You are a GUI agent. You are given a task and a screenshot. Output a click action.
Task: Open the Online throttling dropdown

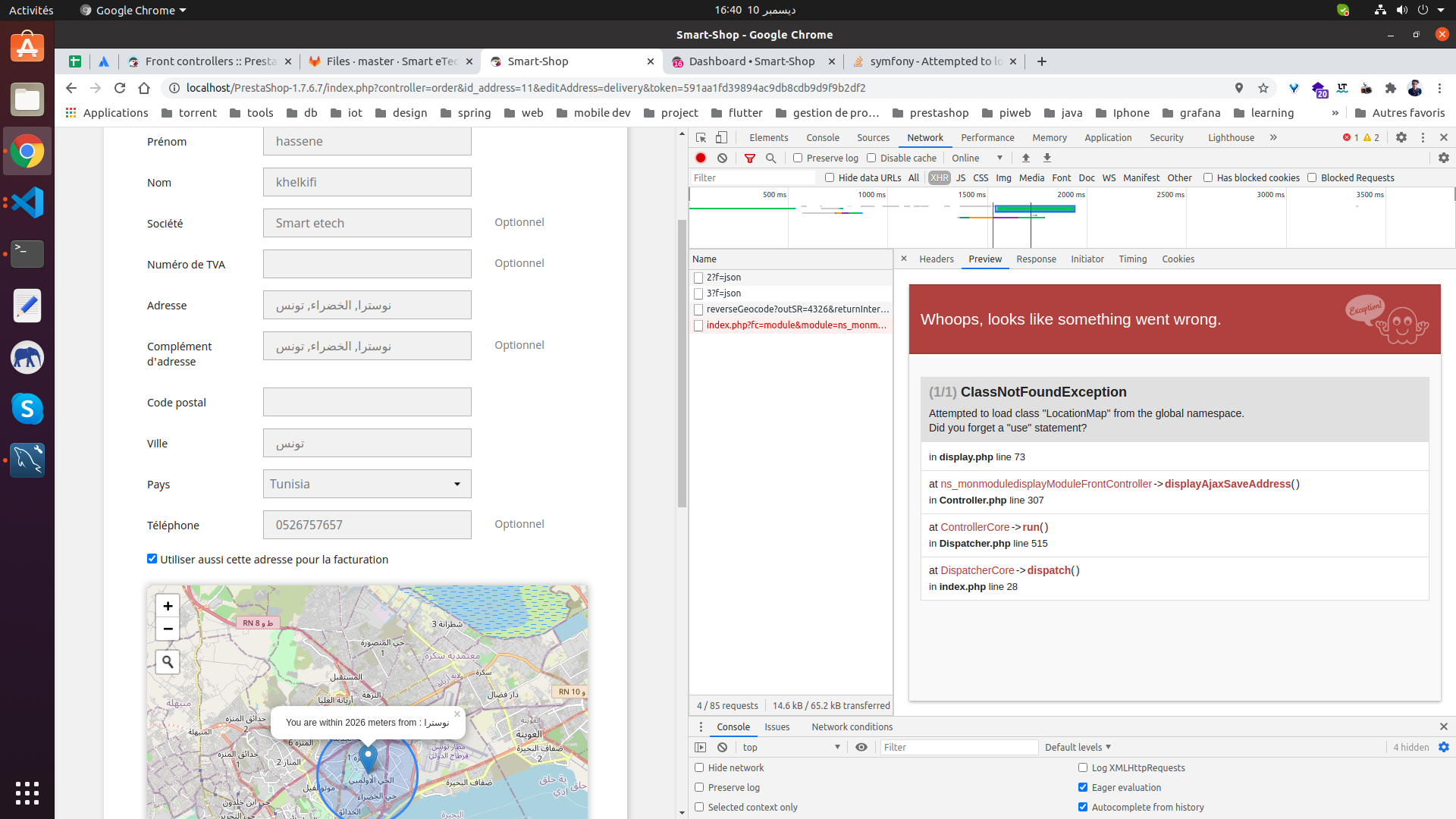pos(977,158)
